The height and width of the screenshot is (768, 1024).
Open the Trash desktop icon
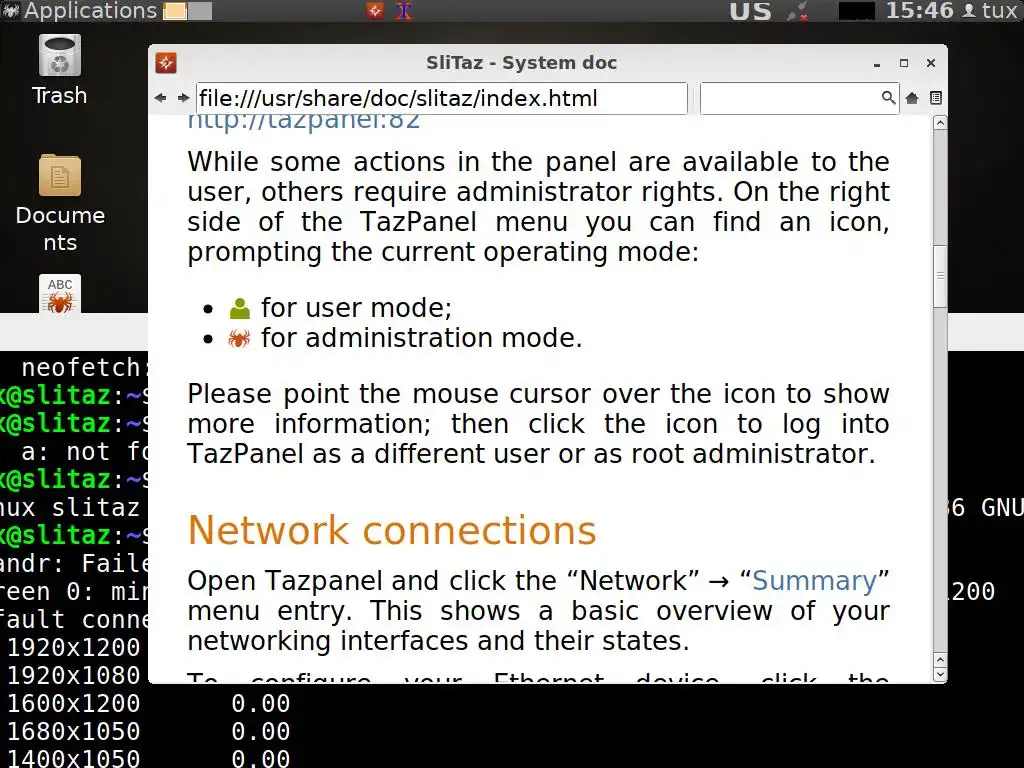[59, 70]
